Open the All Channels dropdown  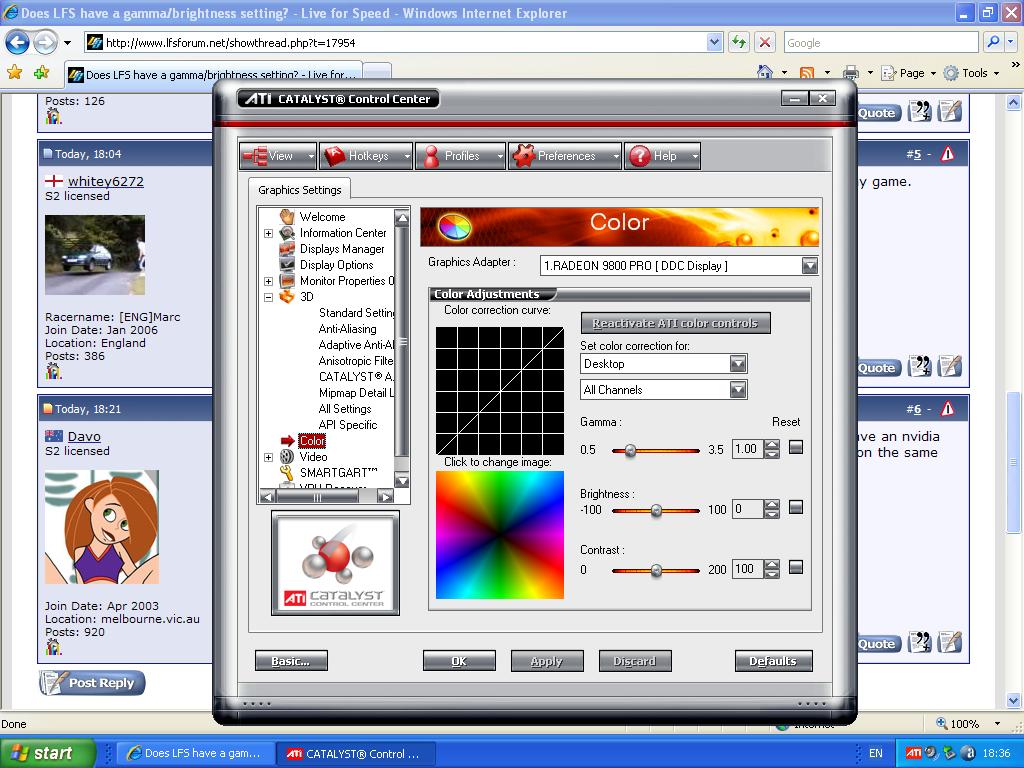(738, 390)
